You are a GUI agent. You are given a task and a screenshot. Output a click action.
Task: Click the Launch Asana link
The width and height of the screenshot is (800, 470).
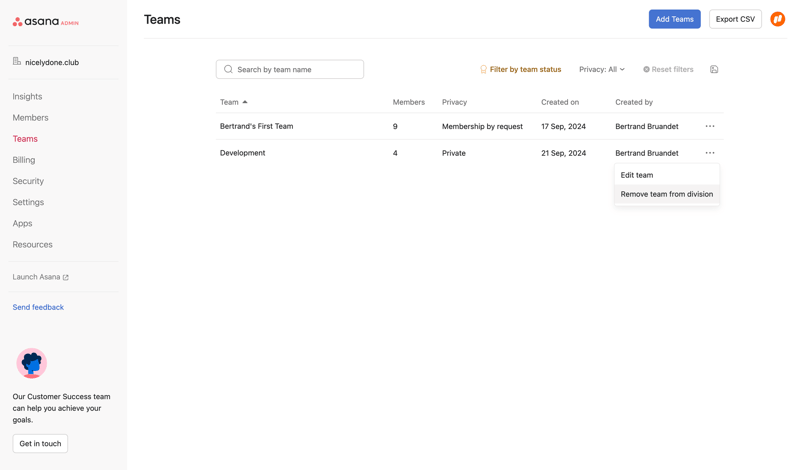point(40,277)
